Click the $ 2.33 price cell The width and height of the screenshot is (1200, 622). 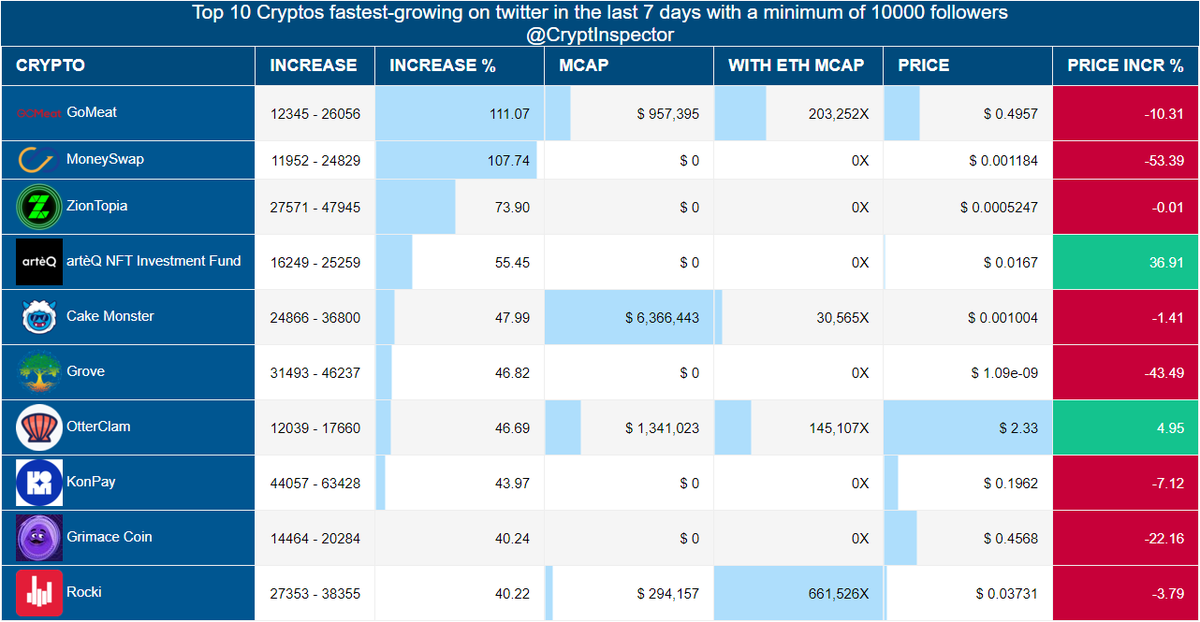[x=968, y=427]
